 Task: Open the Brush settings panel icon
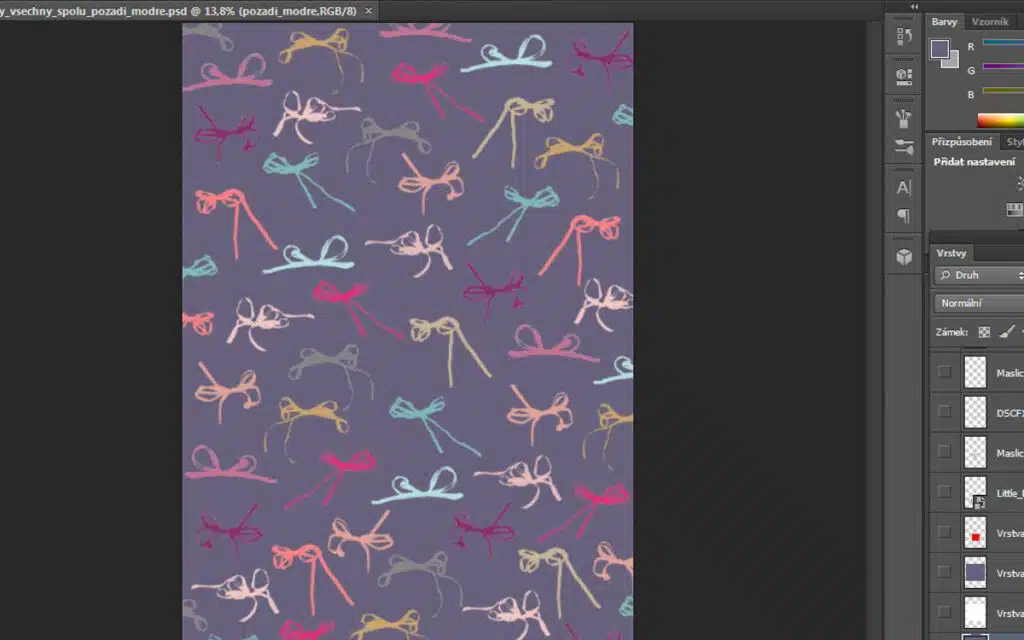pyautogui.click(x=904, y=147)
